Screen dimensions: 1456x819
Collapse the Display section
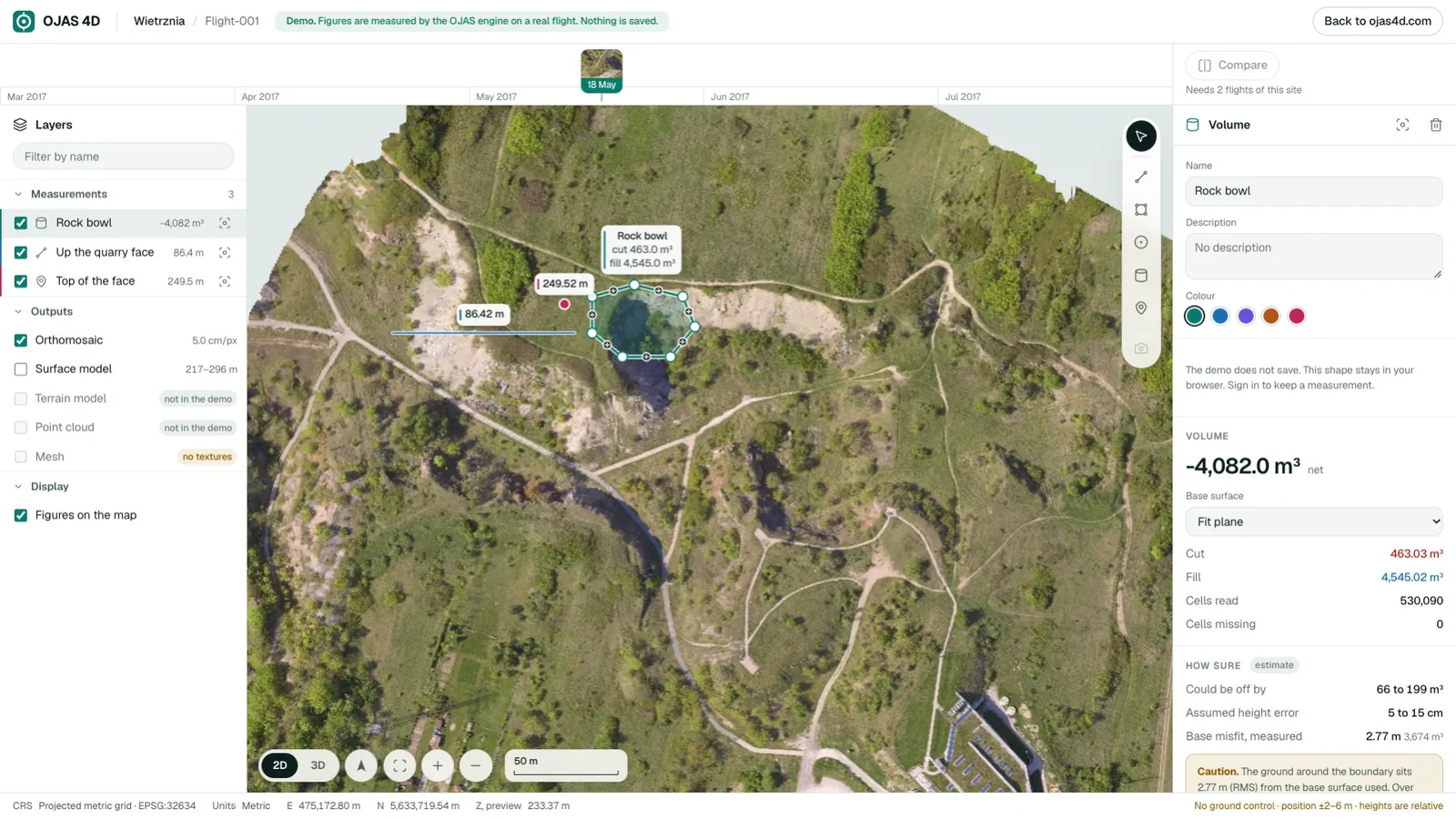(18, 487)
